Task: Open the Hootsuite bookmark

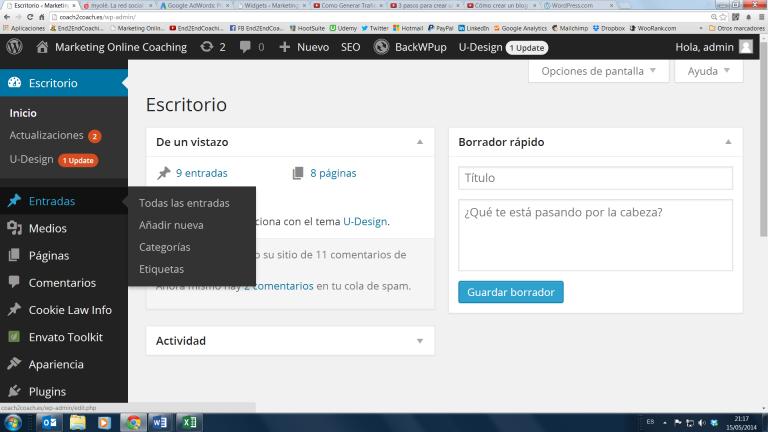Action: pyautogui.click(x=307, y=28)
